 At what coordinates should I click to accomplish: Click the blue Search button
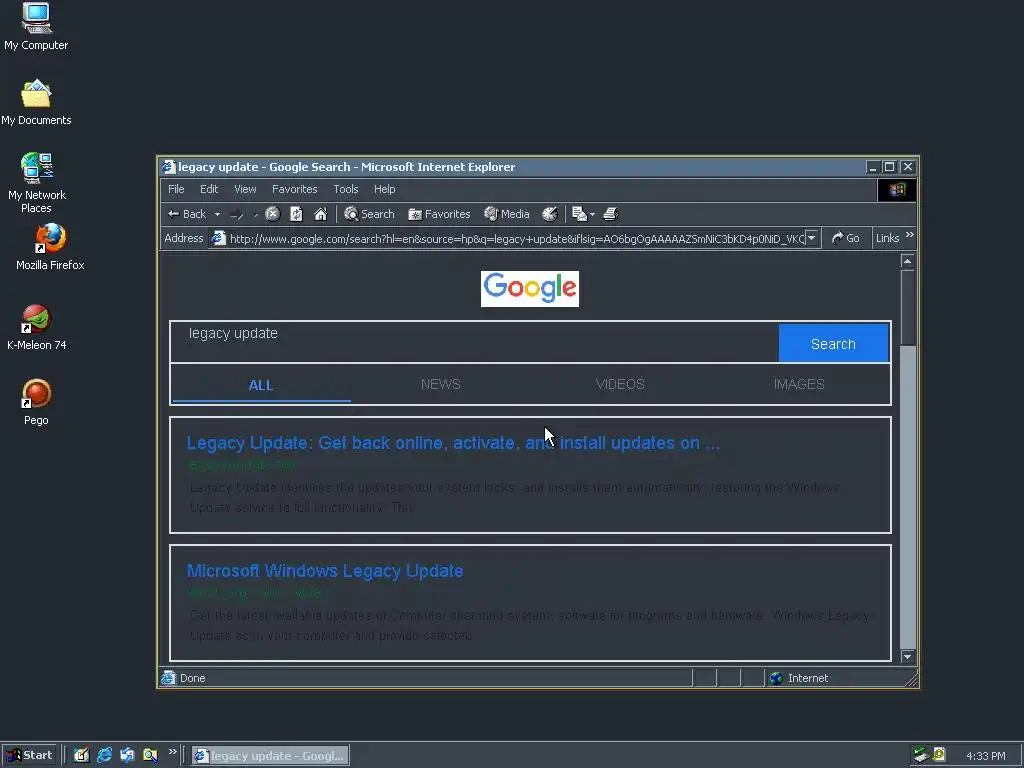tap(833, 343)
